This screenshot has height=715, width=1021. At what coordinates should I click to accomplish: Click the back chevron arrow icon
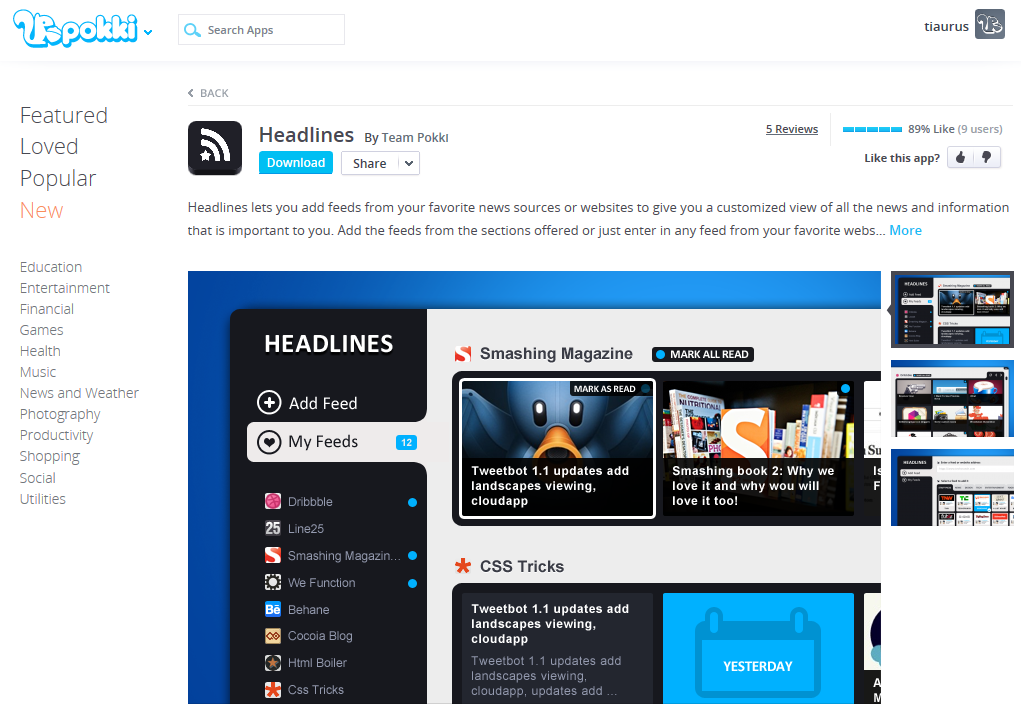pyautogui.click(x=191, y=93)
